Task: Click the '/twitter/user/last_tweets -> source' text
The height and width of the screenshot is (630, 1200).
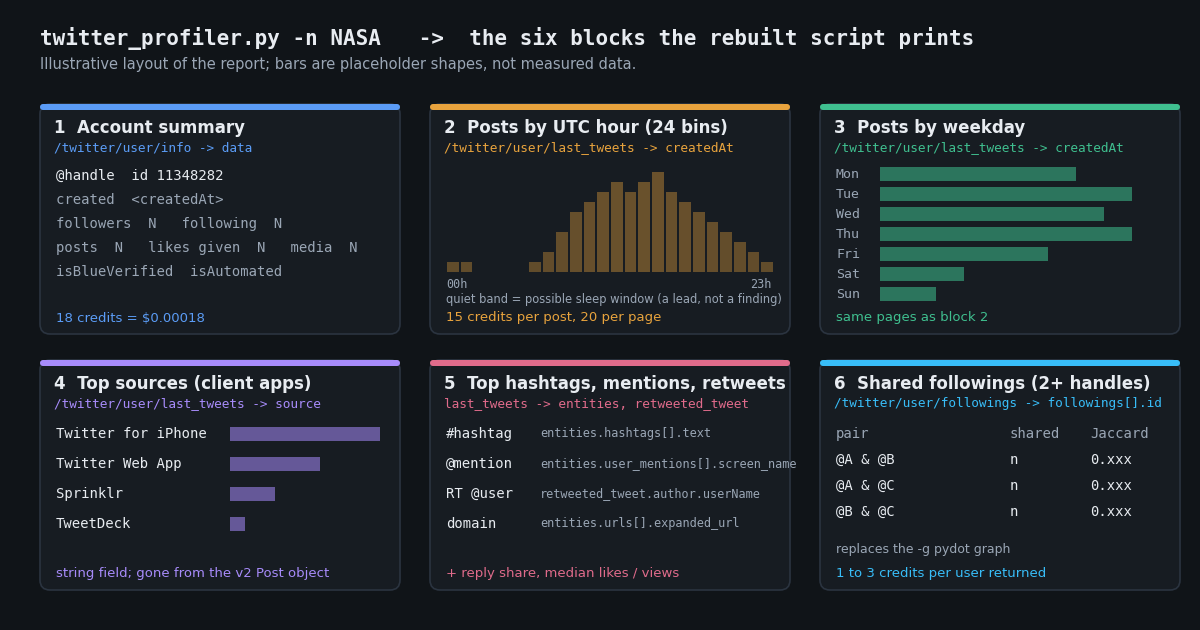Action: point(187,404)
